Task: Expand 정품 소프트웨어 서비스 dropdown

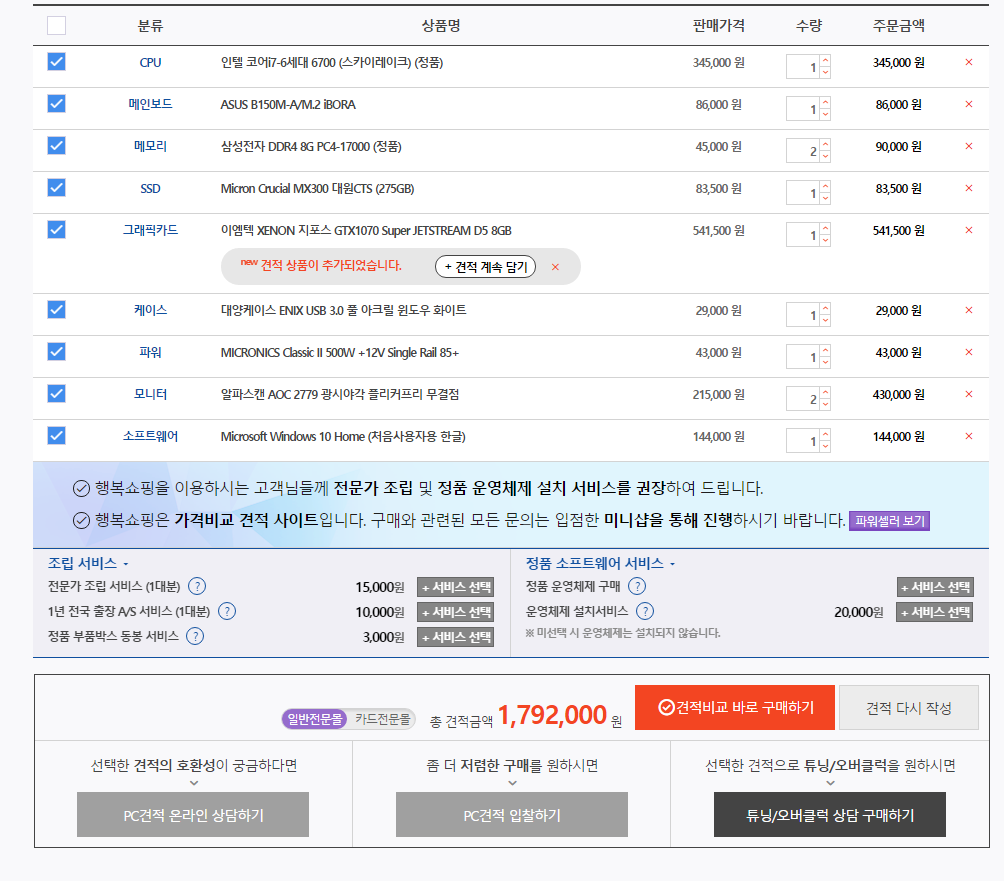Action: (673, 564)
